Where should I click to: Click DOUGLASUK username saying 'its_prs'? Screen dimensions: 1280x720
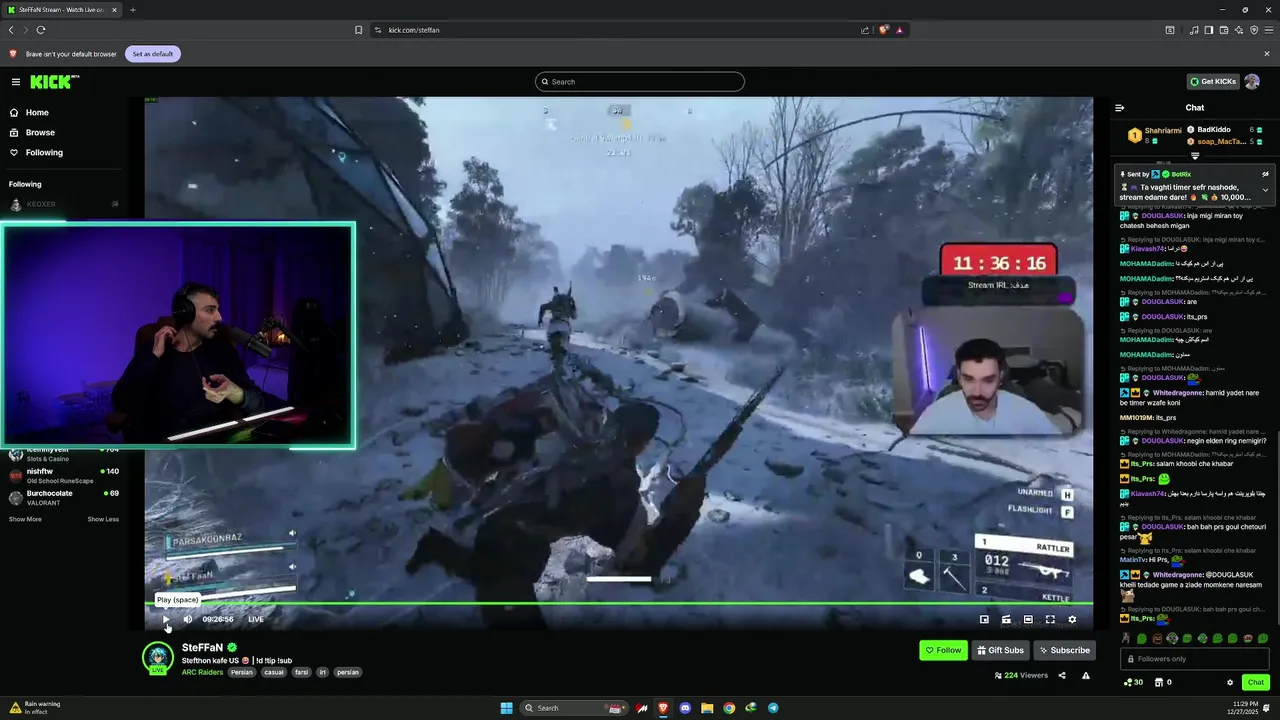[1163, 317]
